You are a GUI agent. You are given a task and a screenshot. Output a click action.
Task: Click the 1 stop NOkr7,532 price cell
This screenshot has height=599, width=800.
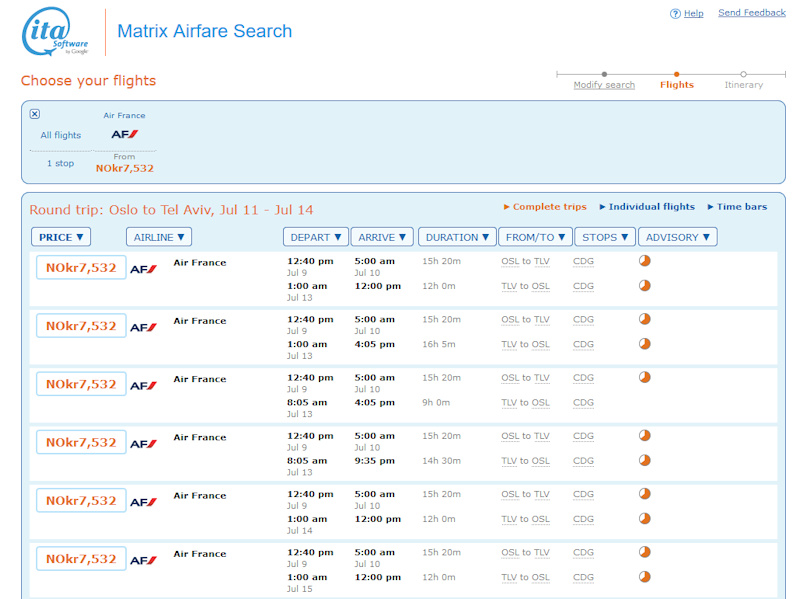pyautogui.click(x=125, y=168)
